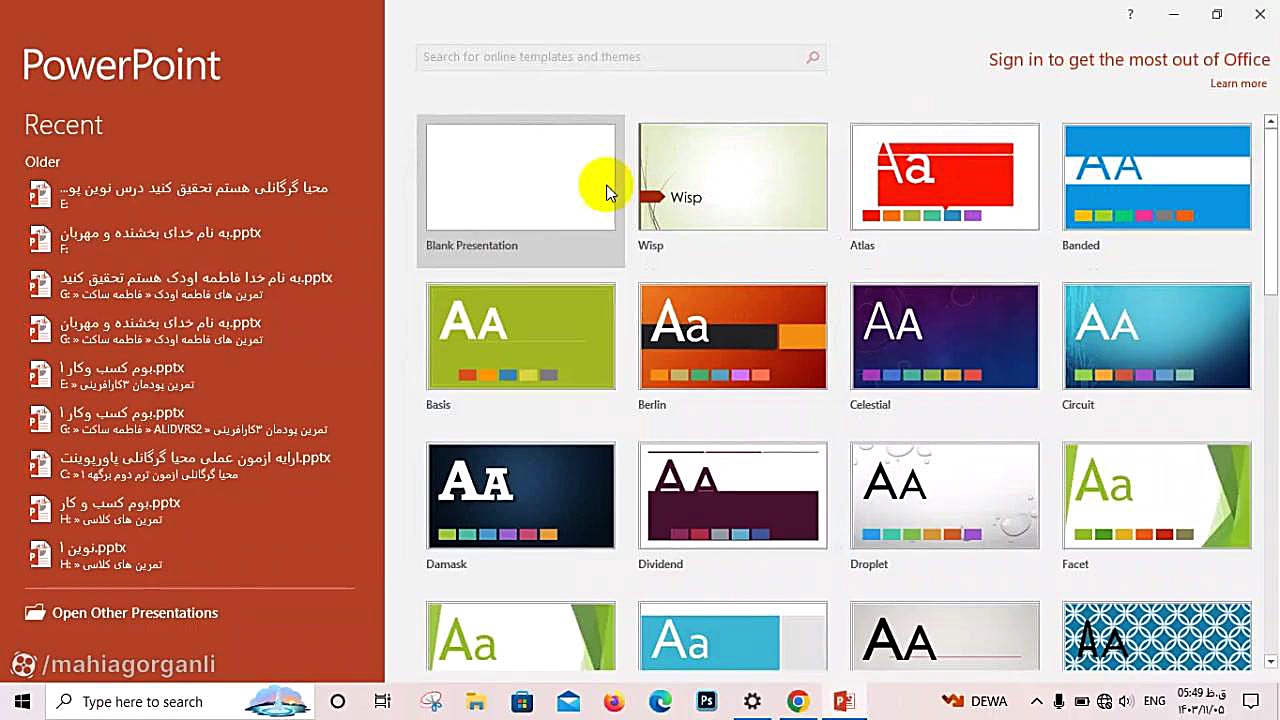The image size is (1280, 720).
Task: Select the Basis template
Action: (x=521, y=337)
